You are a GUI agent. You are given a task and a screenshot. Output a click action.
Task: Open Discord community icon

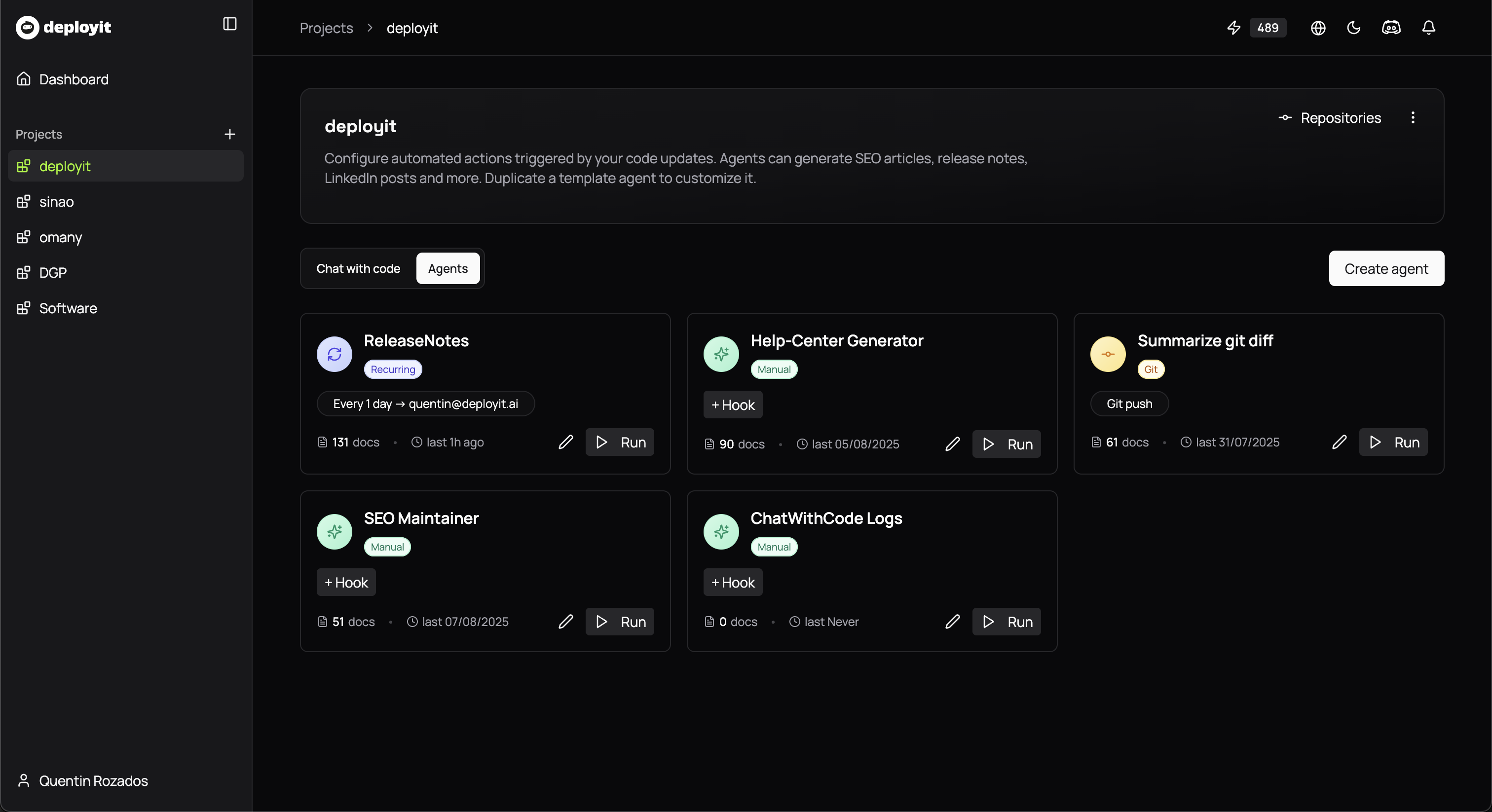(x=1391, y=28)
